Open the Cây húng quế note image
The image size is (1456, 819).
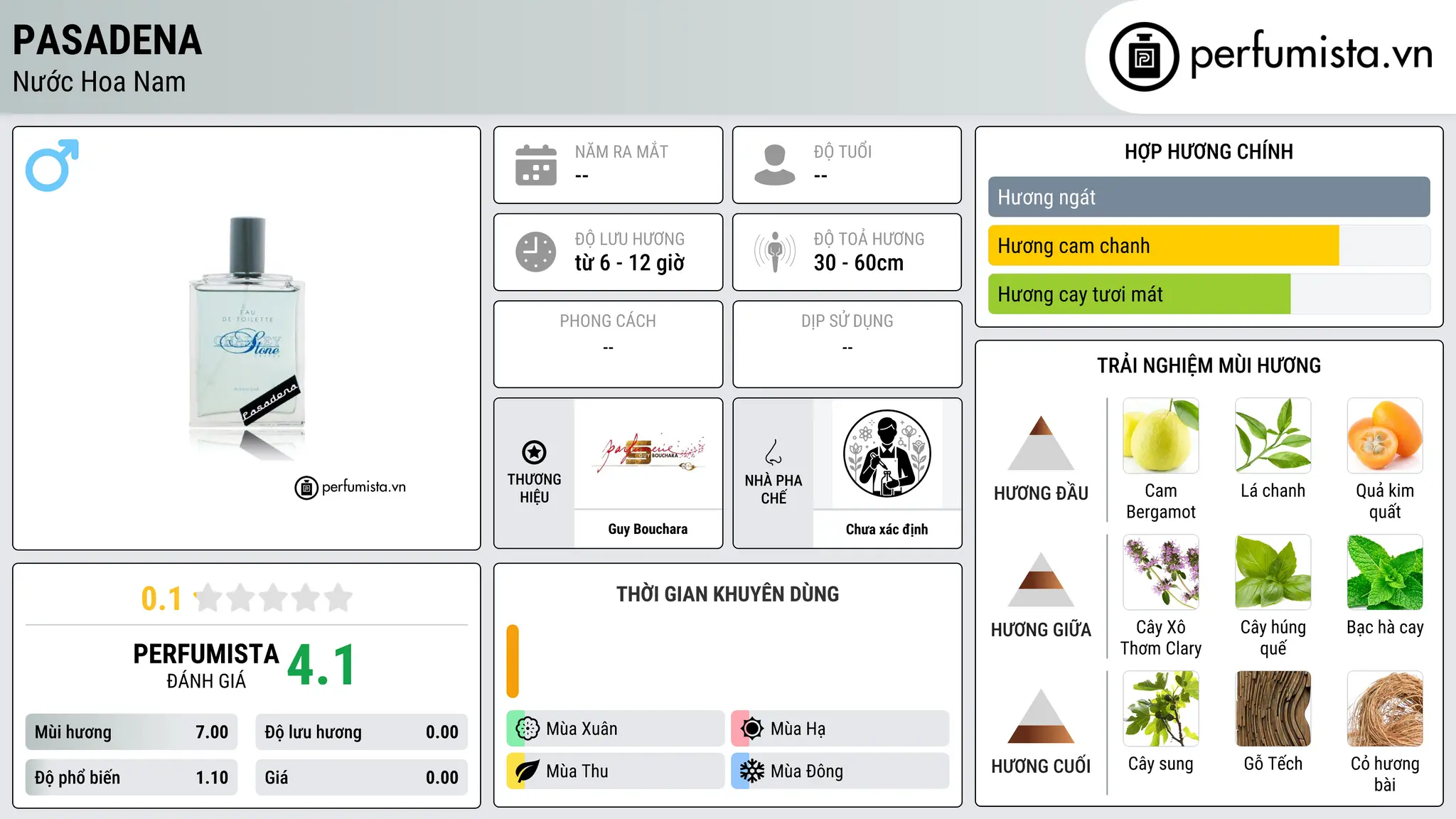pyautogui.click(x=1273, y=572)
